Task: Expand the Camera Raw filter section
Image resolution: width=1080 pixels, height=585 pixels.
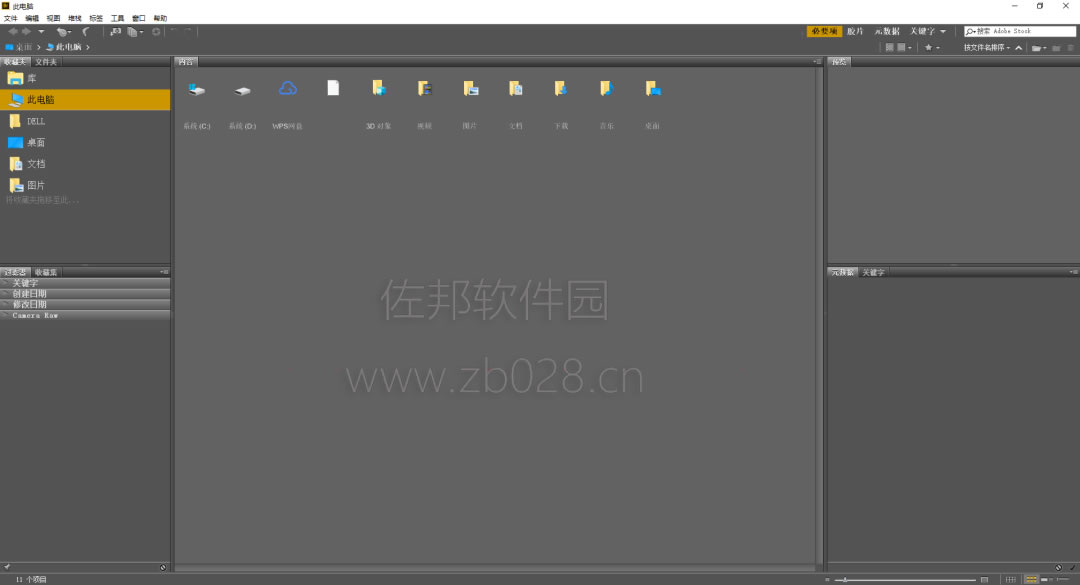Action: (85, 315)
